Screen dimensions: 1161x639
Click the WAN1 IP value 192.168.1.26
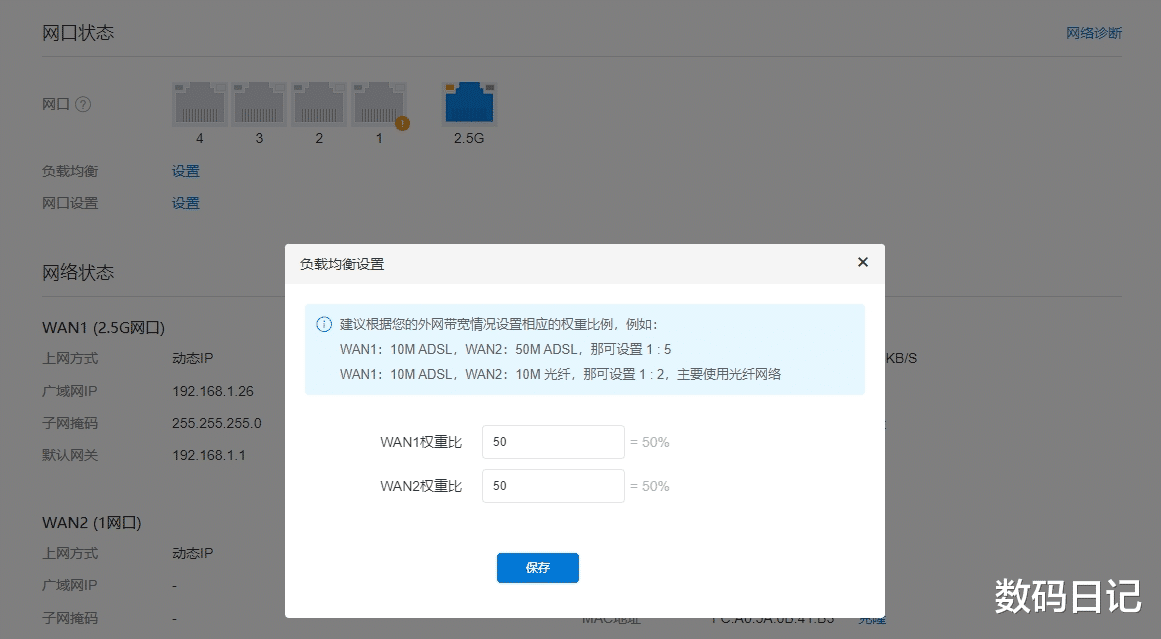tap(213, 391)
